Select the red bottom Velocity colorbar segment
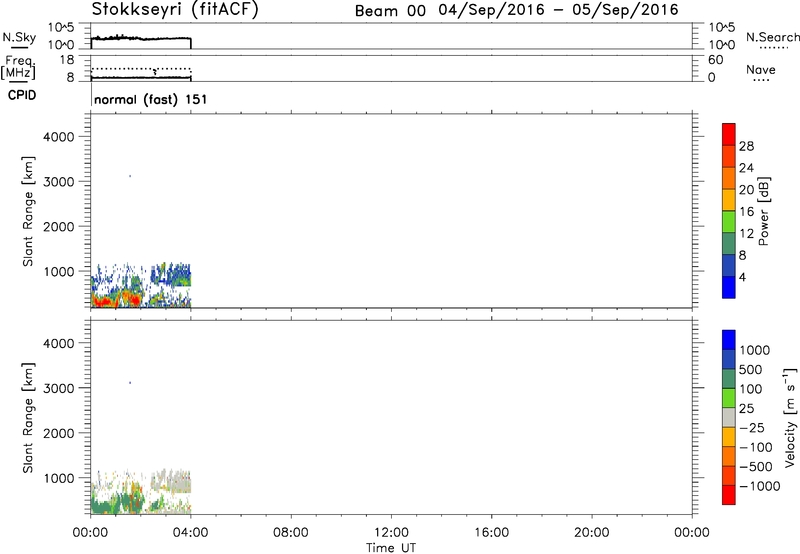This screenshot has height=554, width=800. point(729,495)
